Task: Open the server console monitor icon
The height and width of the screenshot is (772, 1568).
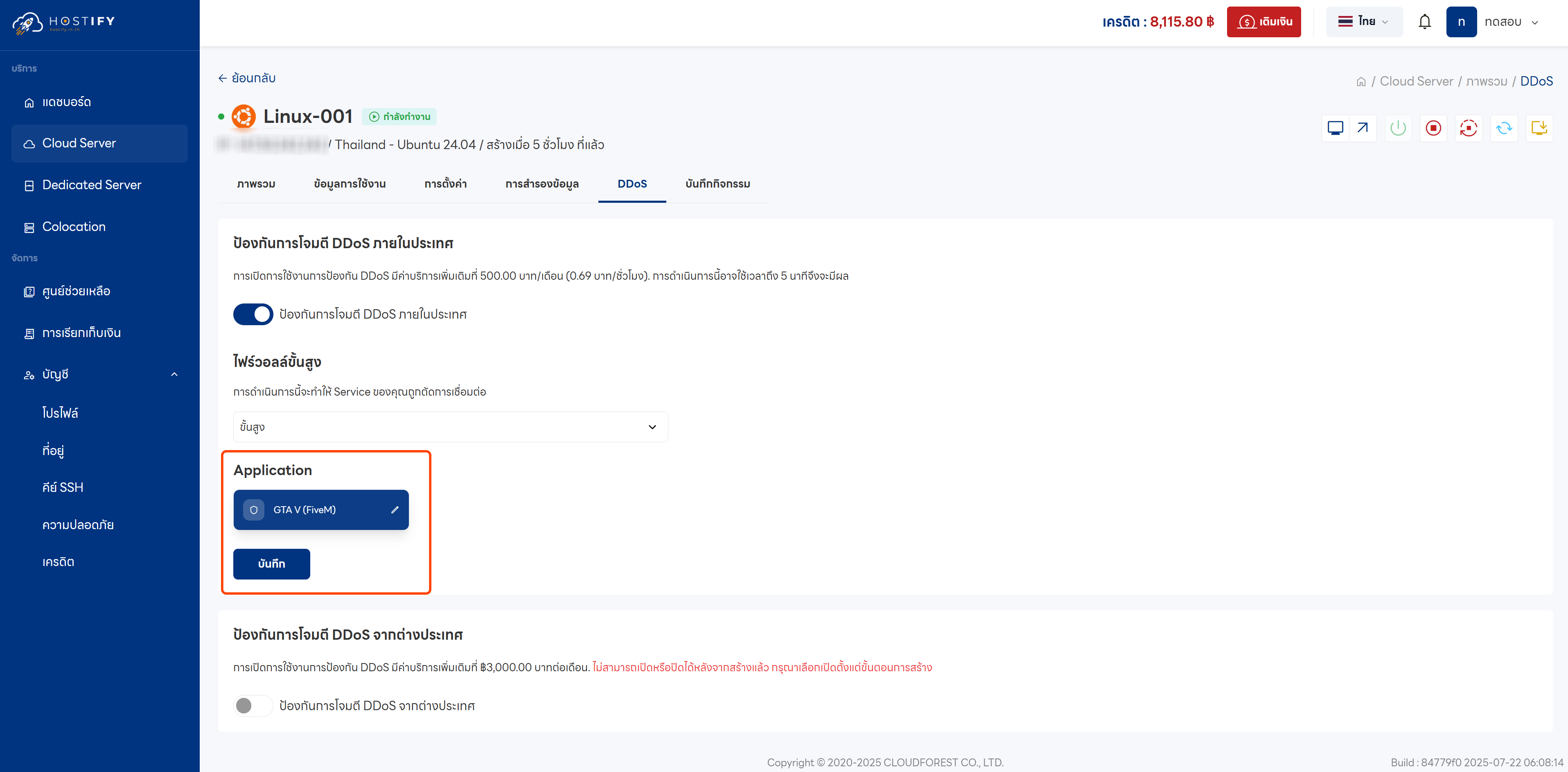Action: [1335, 128]
